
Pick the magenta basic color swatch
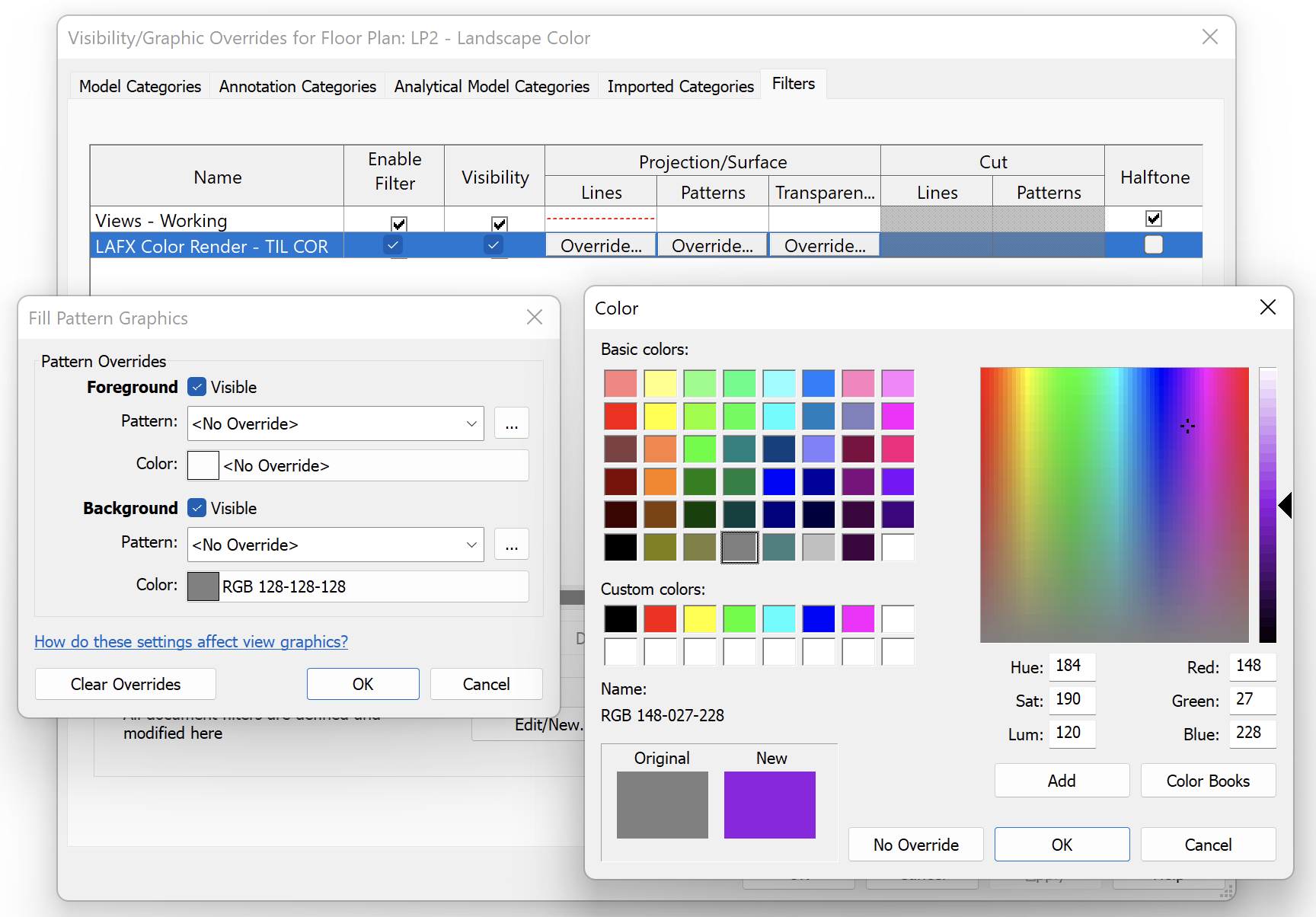coord(898,416)
